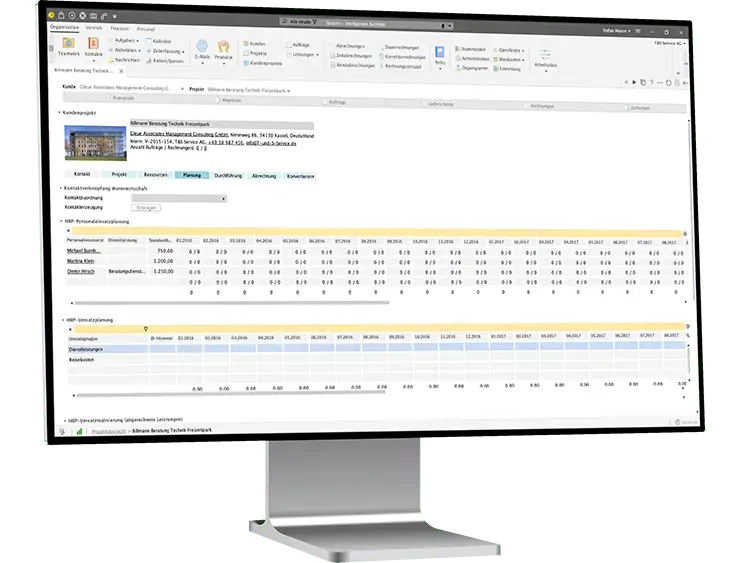Open Dieter Hirsch resource link
The height and width of the screenshot is (563, 740).
click(x=81, y=271)
